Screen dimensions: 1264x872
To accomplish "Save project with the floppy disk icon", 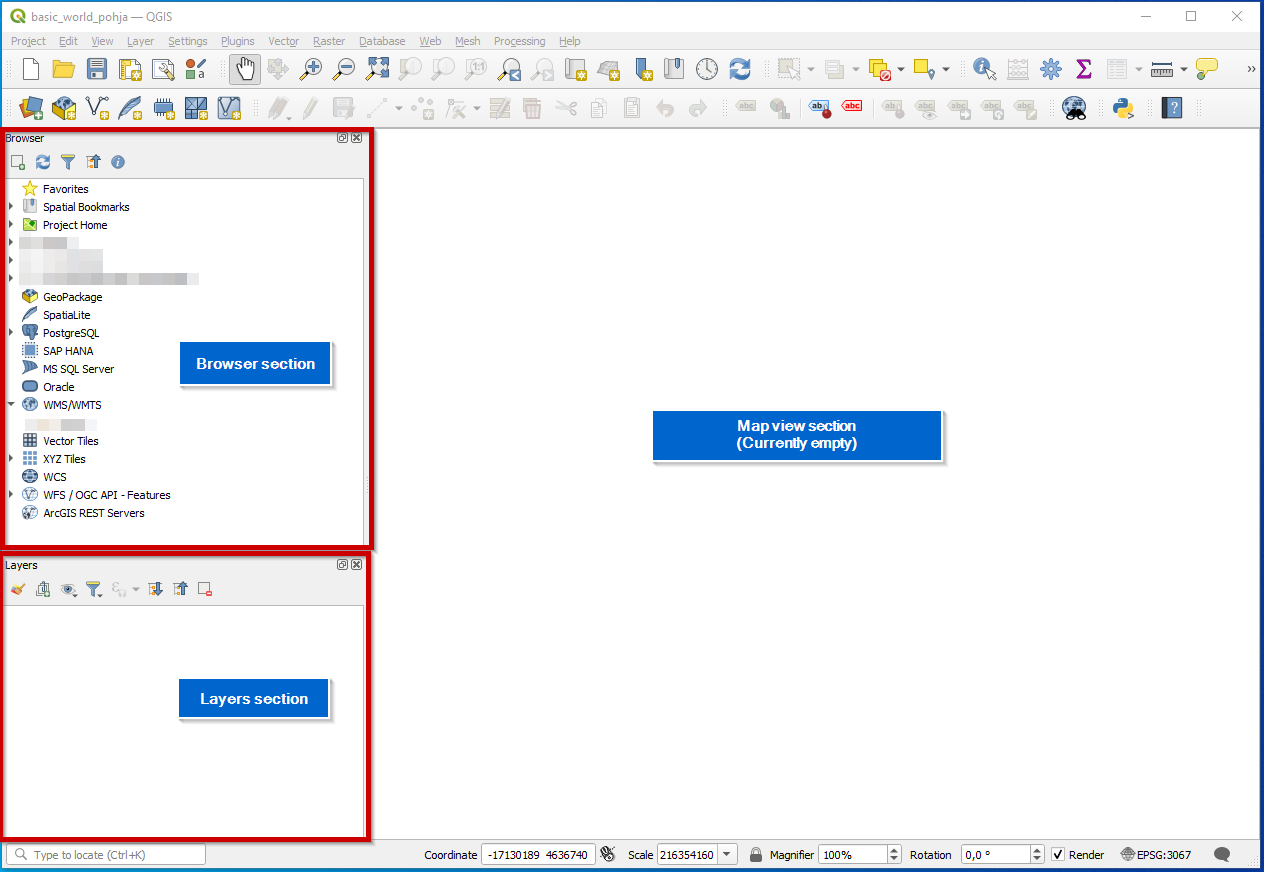I will click(x=97, y=69).
